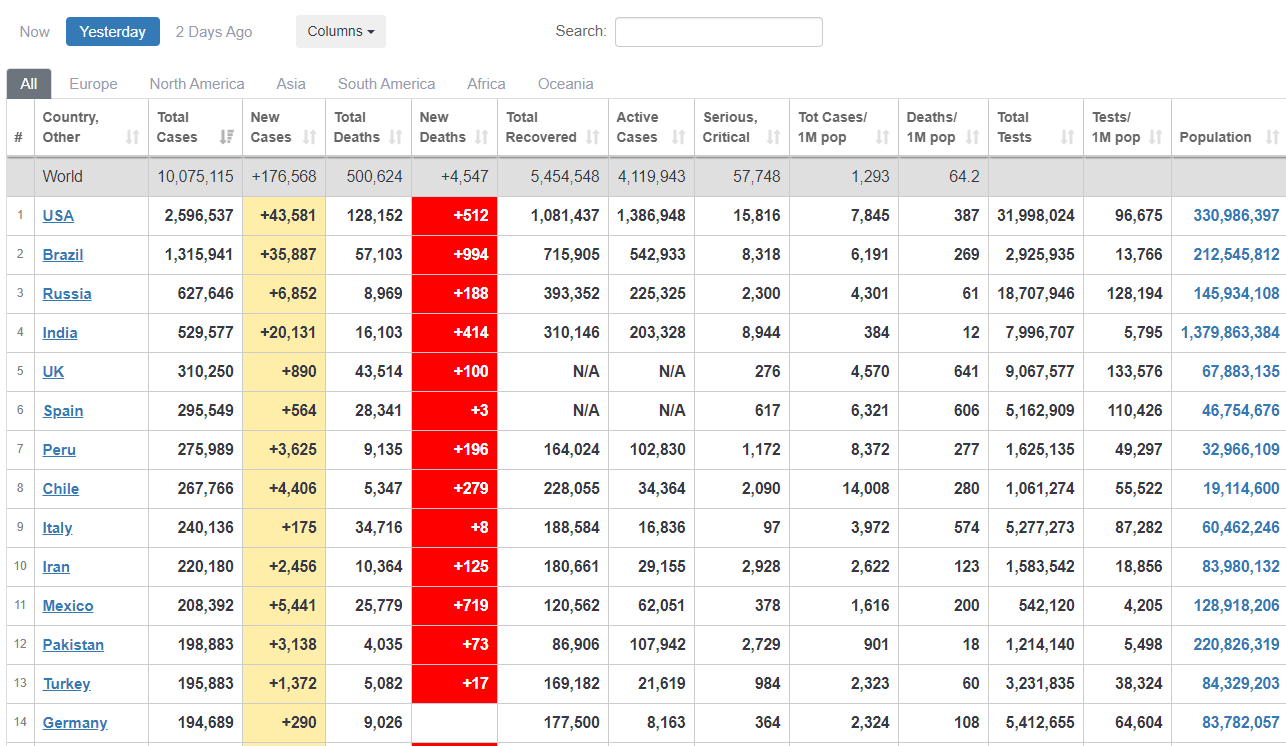The image size is (1286, 746).
Task: Open the Columns dropdown
Action: point(341,31)
